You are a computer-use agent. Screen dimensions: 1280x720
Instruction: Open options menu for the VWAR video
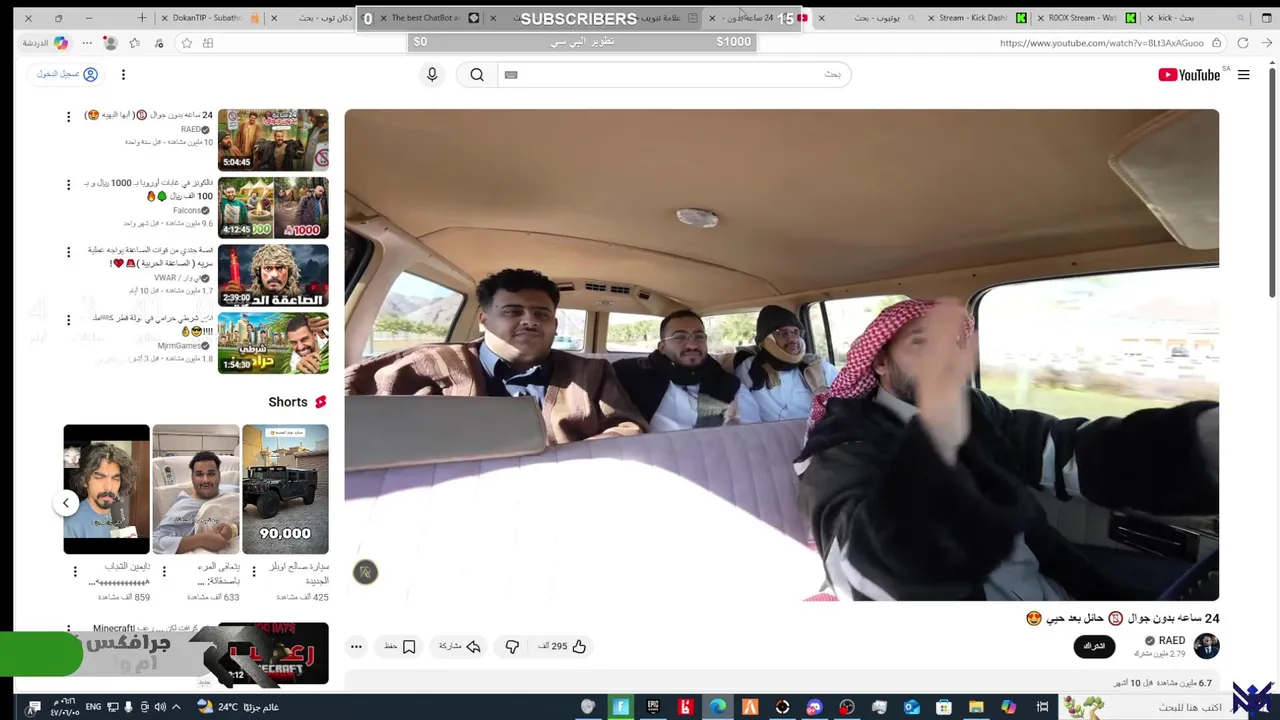pyautogui.click(x=68, y=252)
